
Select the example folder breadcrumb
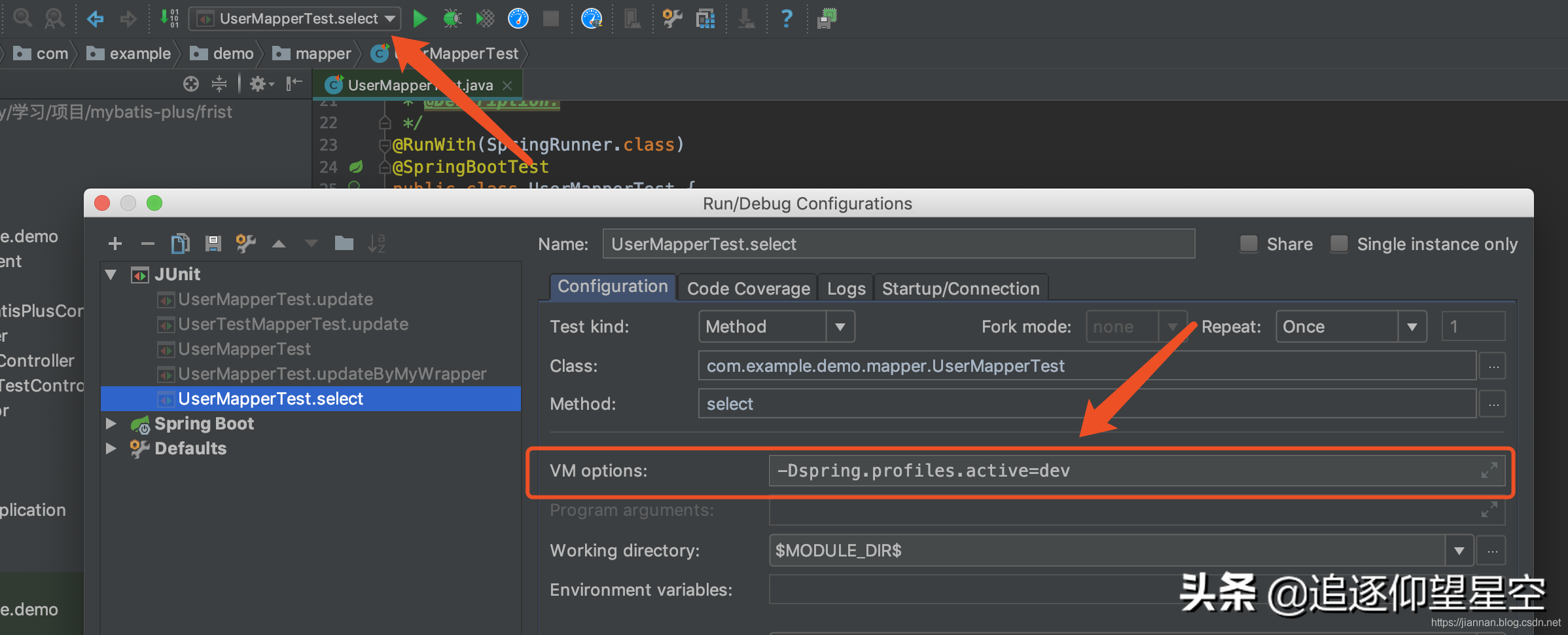pyautogui.click(x=129, y=54)
